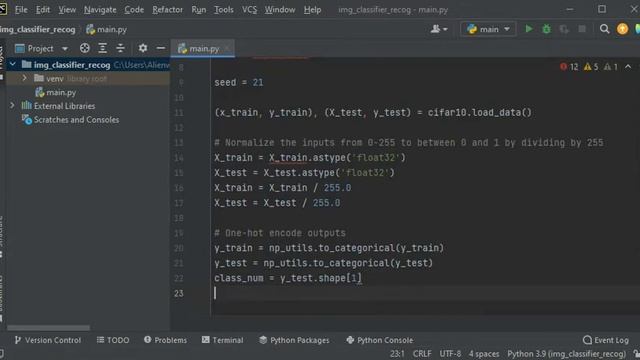The height and width of the screenshot is (360, 640).
Task: Collapse img_classifier_recog root folder
Action: (13, 64)
